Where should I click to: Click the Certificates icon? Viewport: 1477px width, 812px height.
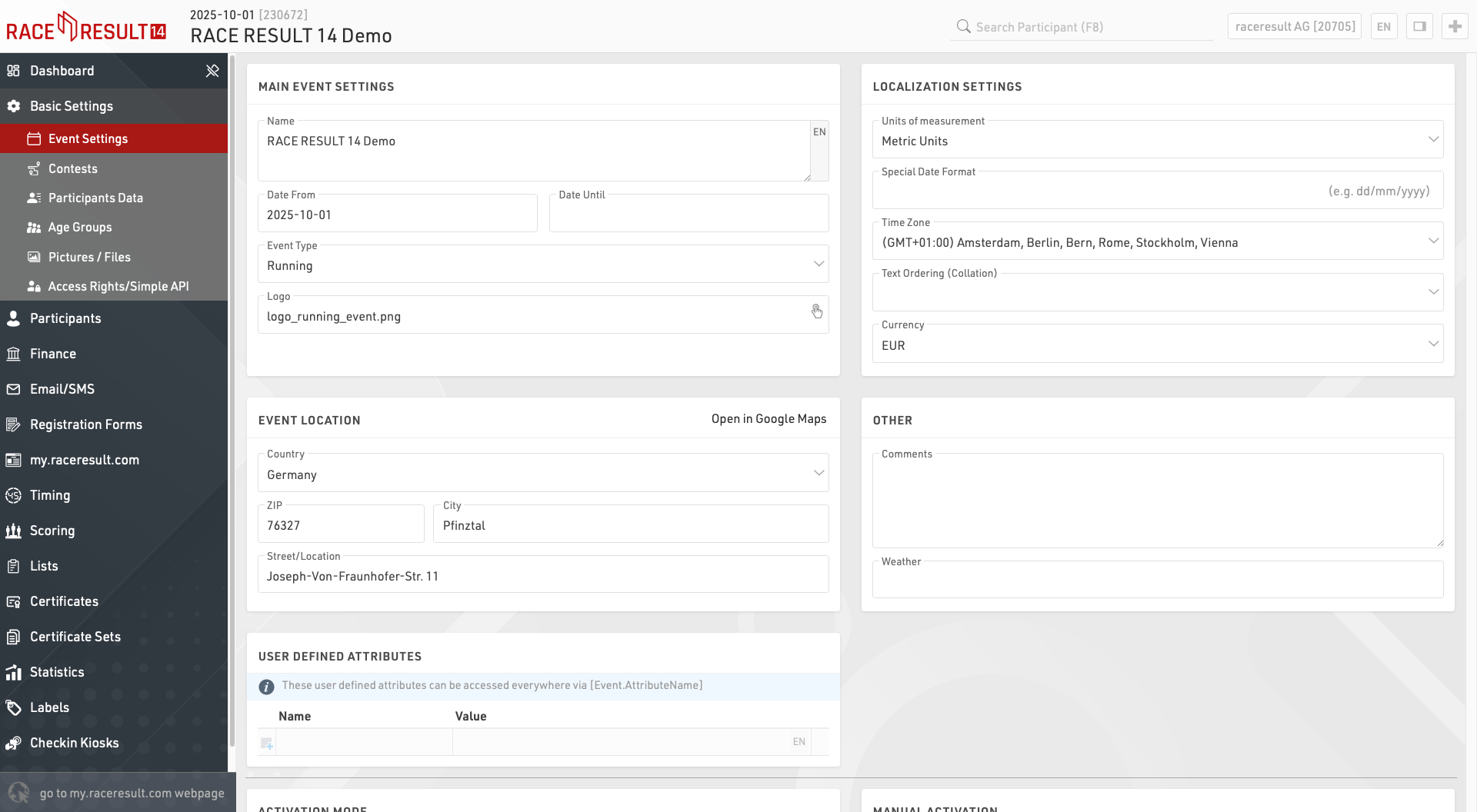[x=13, y=601]
